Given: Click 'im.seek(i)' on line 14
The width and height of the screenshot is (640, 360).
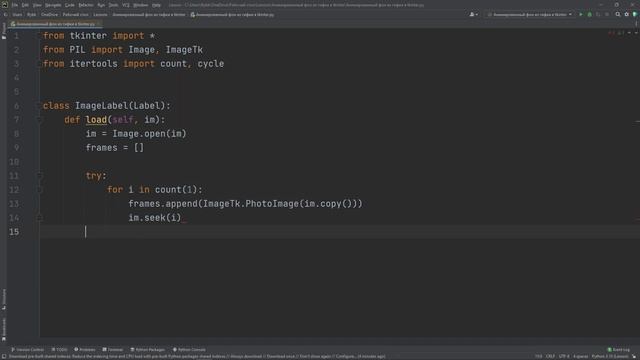Looking at the screenshot, I should (155, 218).
